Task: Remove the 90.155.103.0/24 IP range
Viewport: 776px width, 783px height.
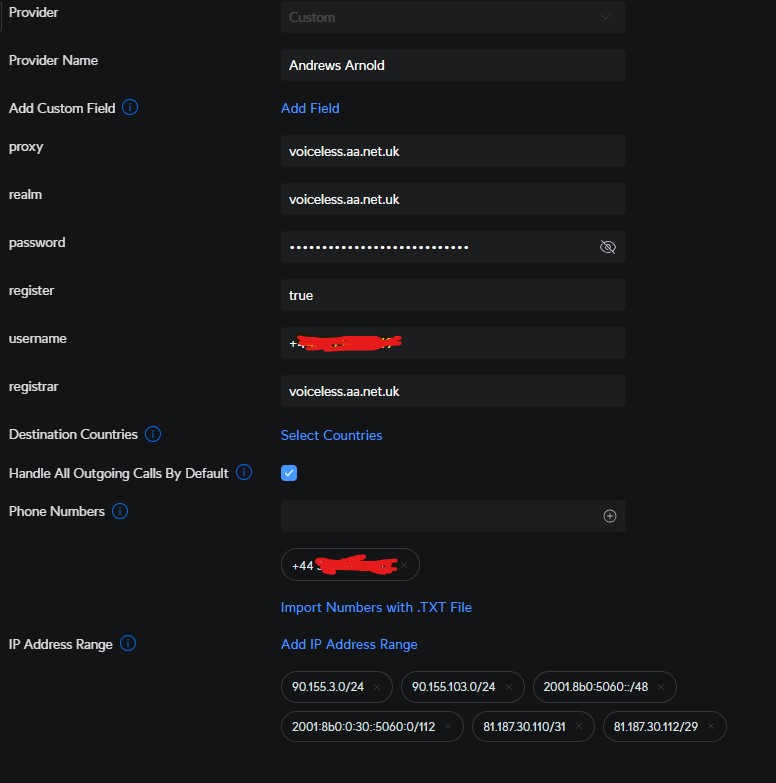Action: click(x=508, y=687)
